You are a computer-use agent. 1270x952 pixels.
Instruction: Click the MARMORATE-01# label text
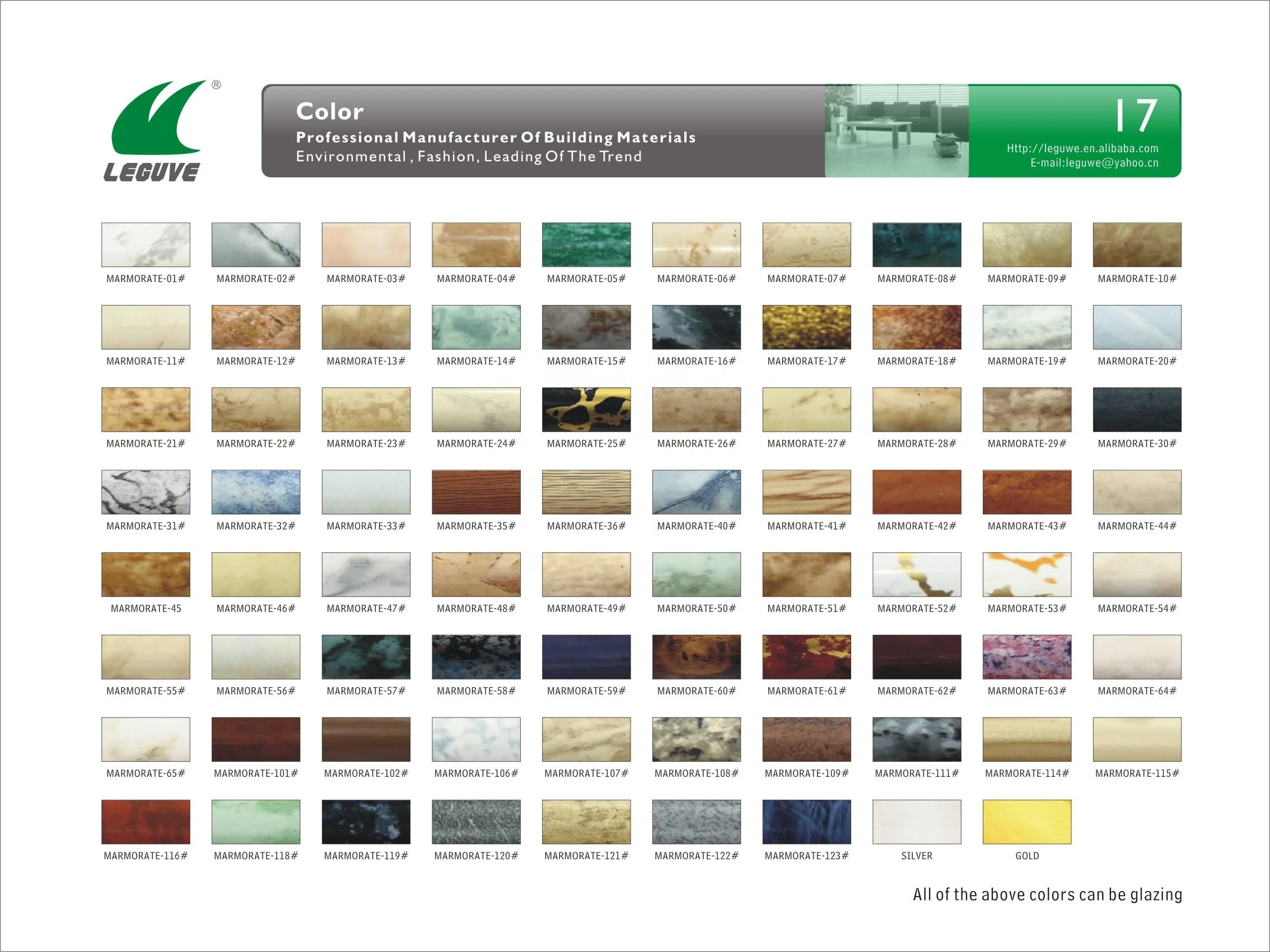(146, 279)
